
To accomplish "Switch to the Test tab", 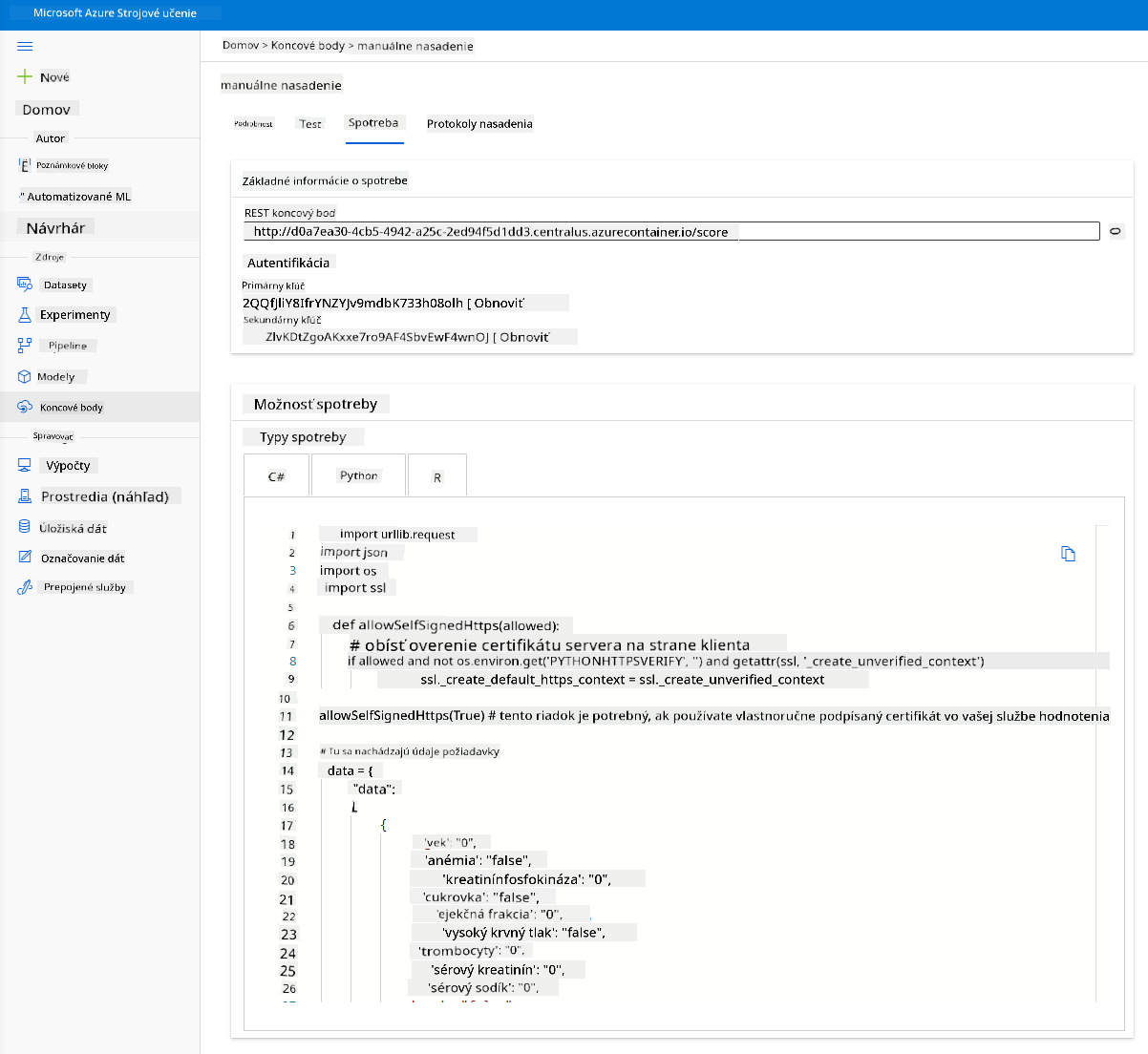I will pos(310,124).
